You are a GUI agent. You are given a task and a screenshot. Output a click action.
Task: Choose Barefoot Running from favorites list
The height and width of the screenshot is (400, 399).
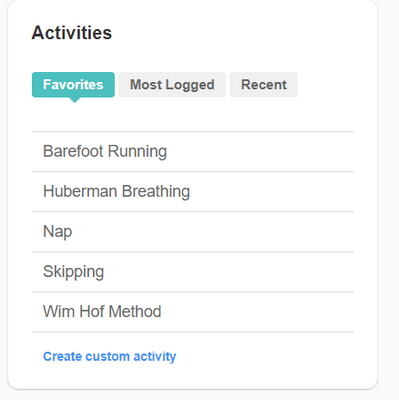pyautogui.click(x=193, y=152)
